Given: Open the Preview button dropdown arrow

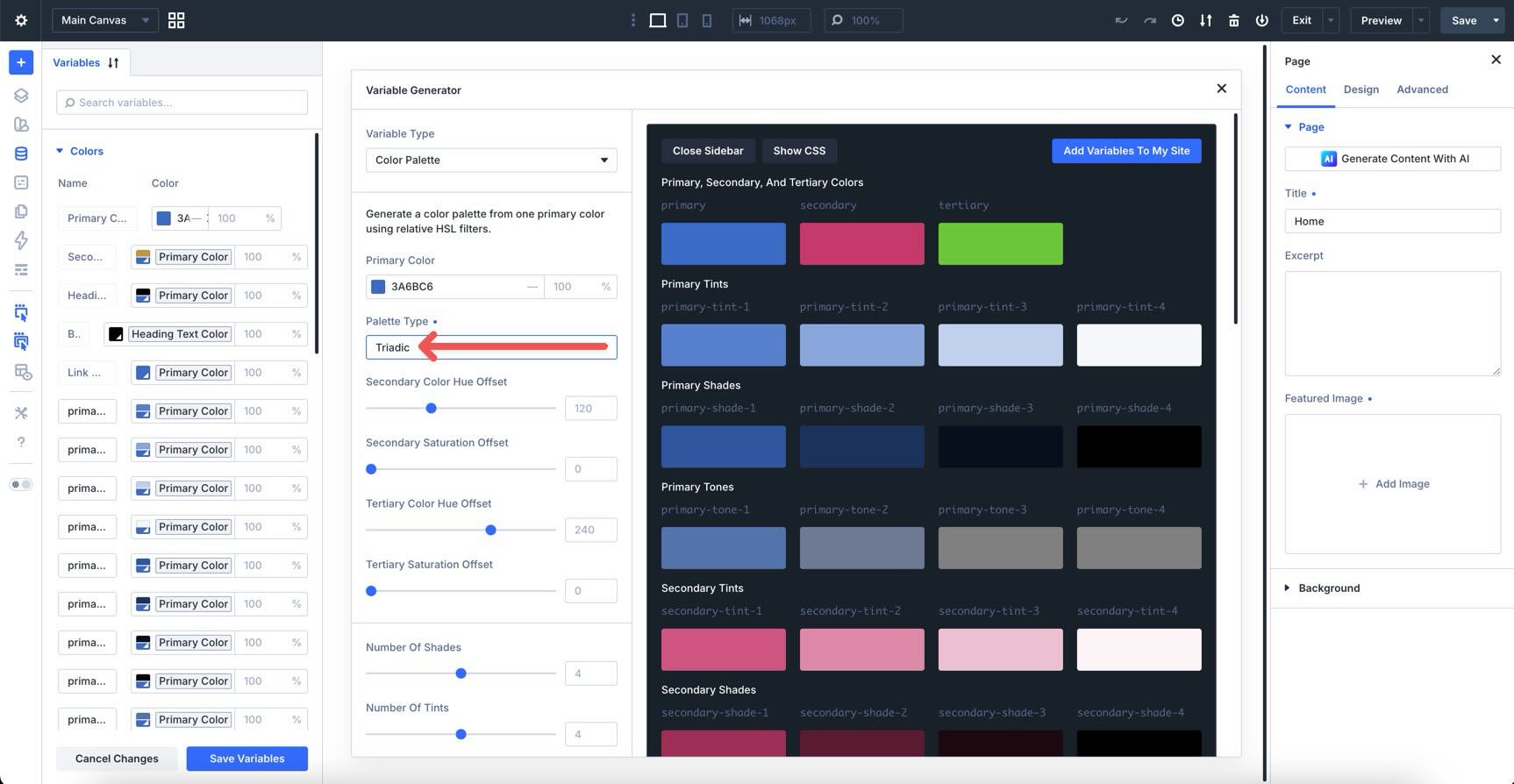Looking at the screenshot, I should tap(1421, 20).
